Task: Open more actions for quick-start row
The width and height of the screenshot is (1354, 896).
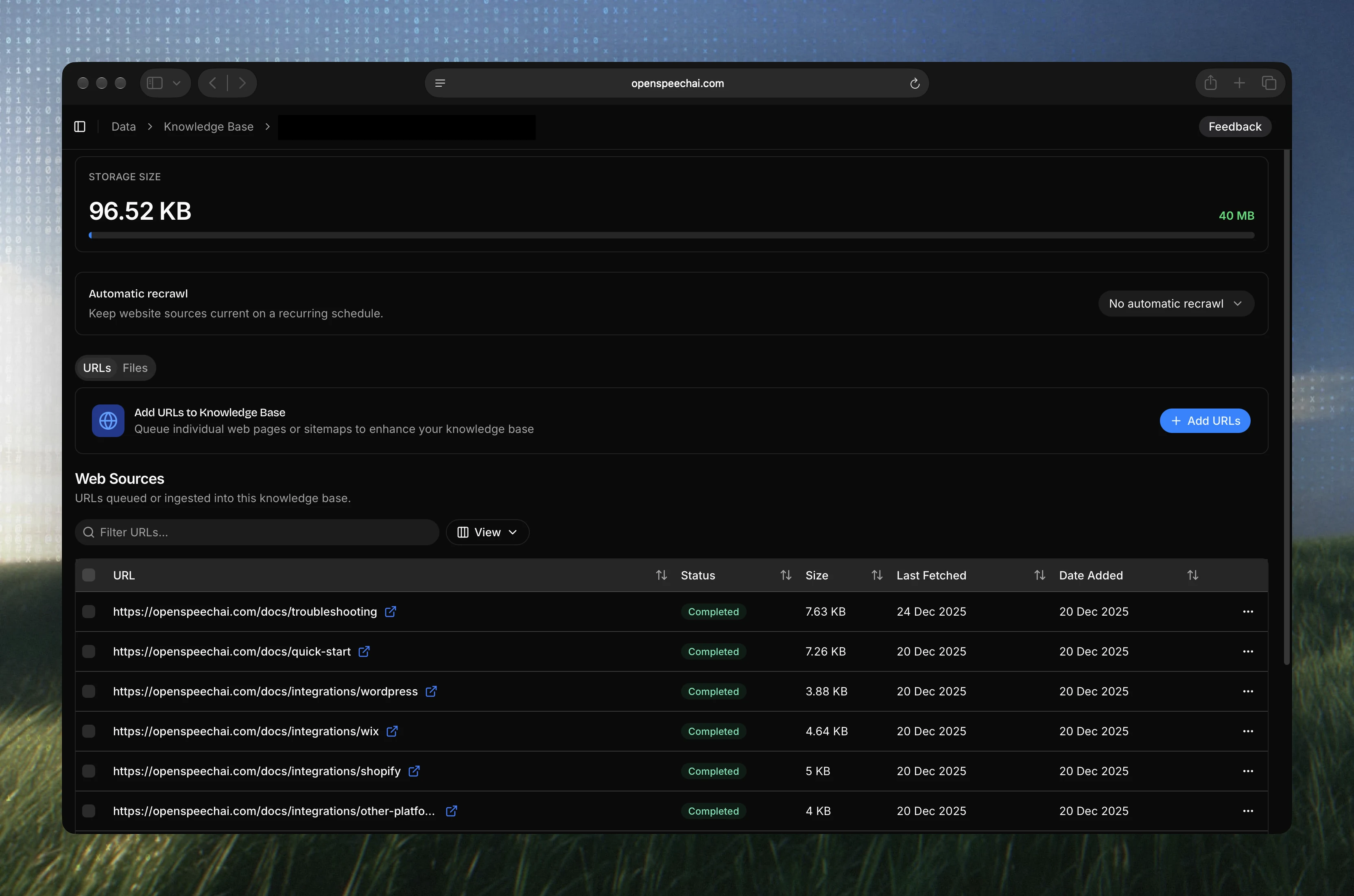Action: [1248, 651]
